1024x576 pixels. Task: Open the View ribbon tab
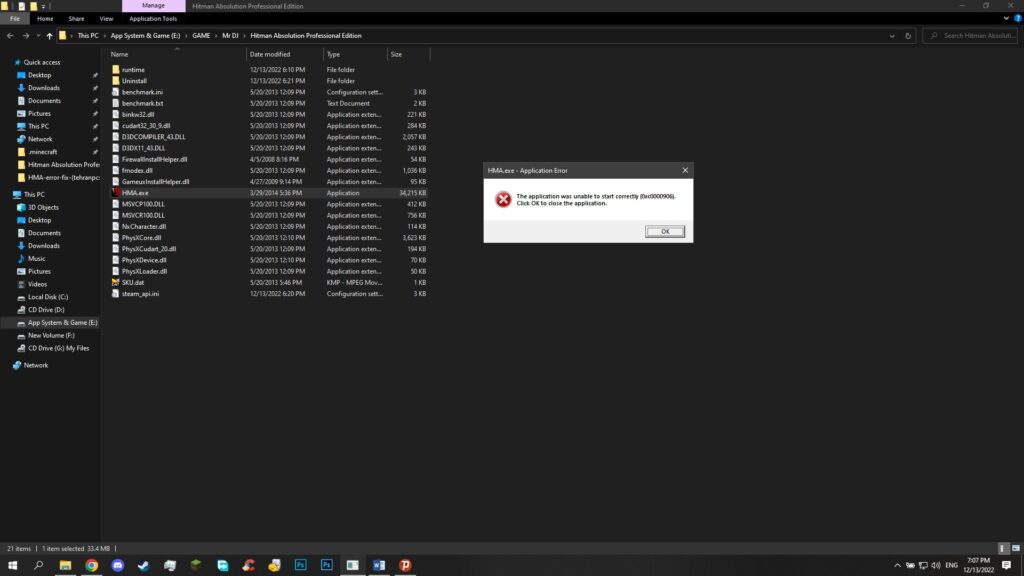(x=106, y=18)
